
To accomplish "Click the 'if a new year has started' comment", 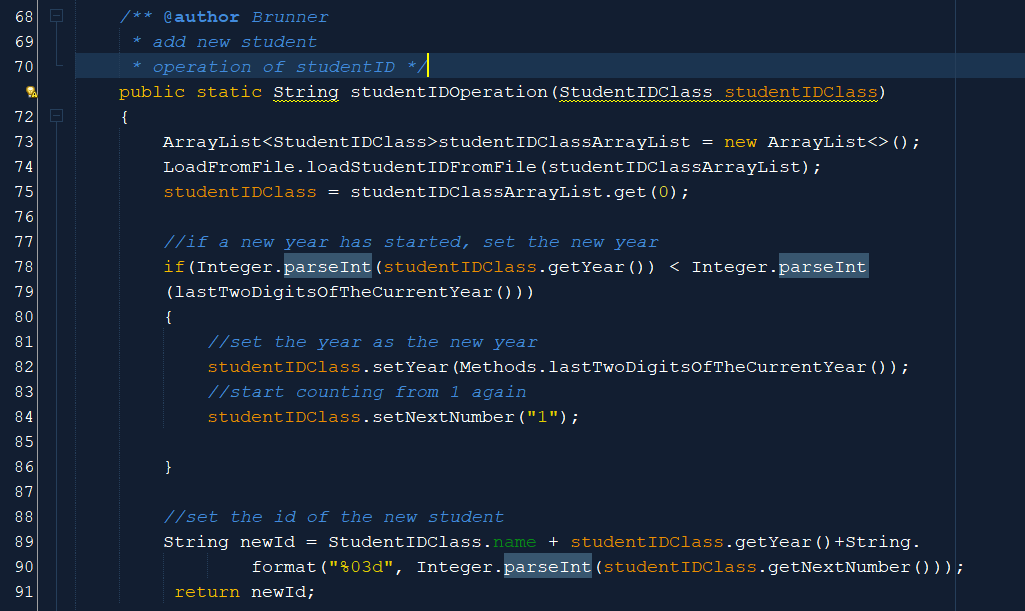I will (x=411, y=242).
